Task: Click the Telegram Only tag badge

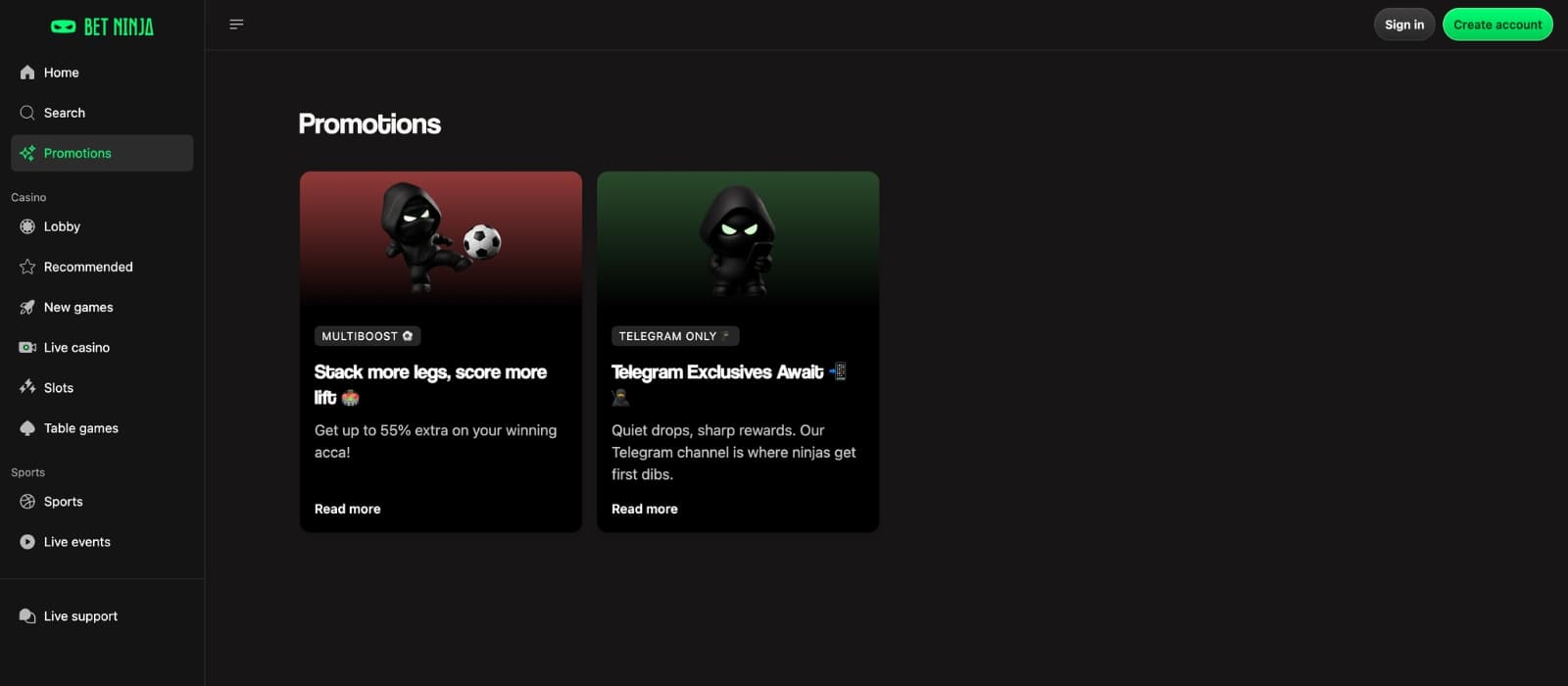Action: (x=674, y=336)
